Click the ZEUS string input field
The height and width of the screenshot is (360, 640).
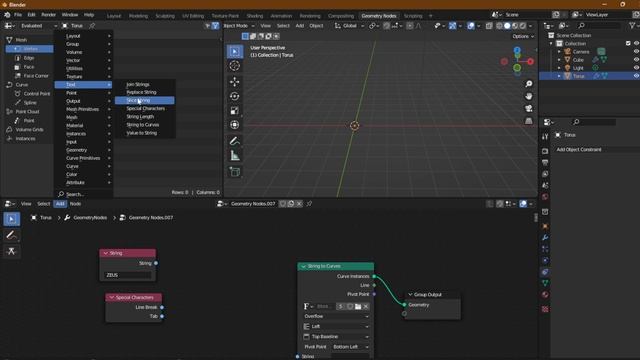pyautogui.click(x=128, y=276)
